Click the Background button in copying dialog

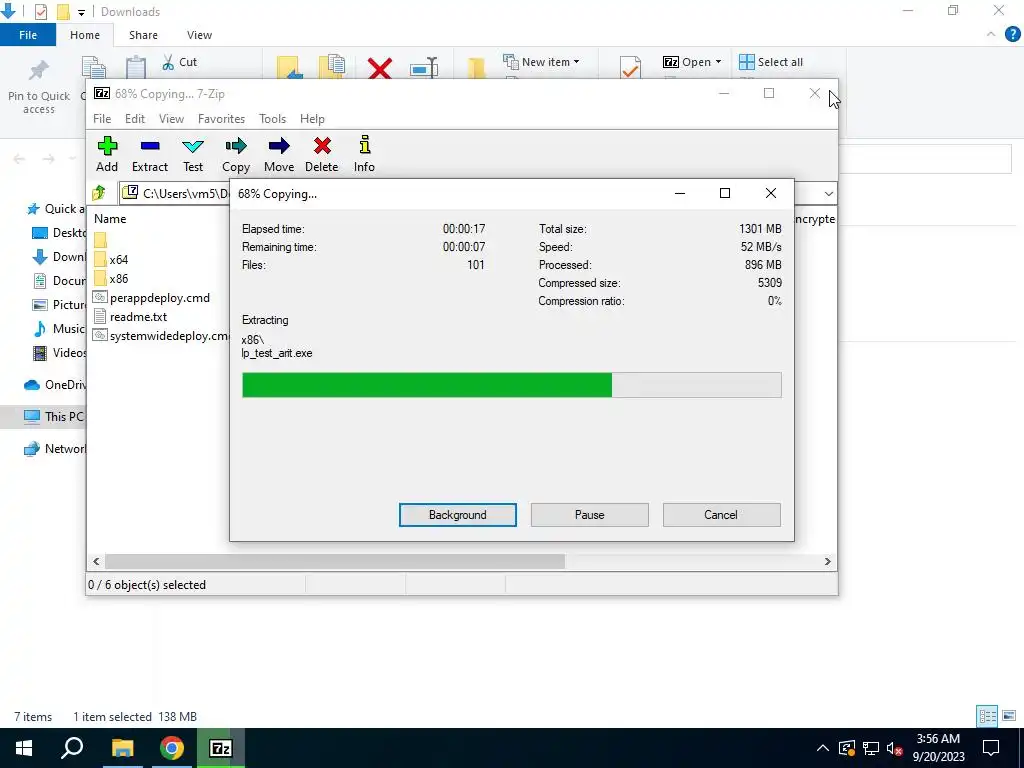458,515
